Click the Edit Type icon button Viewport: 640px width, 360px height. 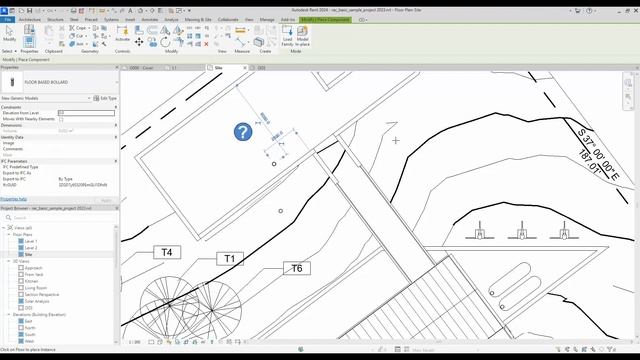click(105, 98)
